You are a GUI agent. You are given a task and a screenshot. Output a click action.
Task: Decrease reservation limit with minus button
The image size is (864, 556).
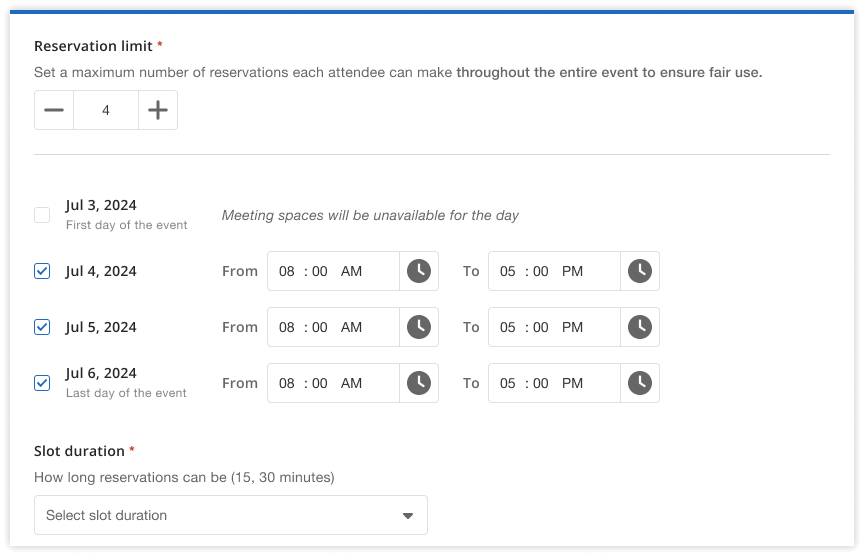(x=54, y=111)
